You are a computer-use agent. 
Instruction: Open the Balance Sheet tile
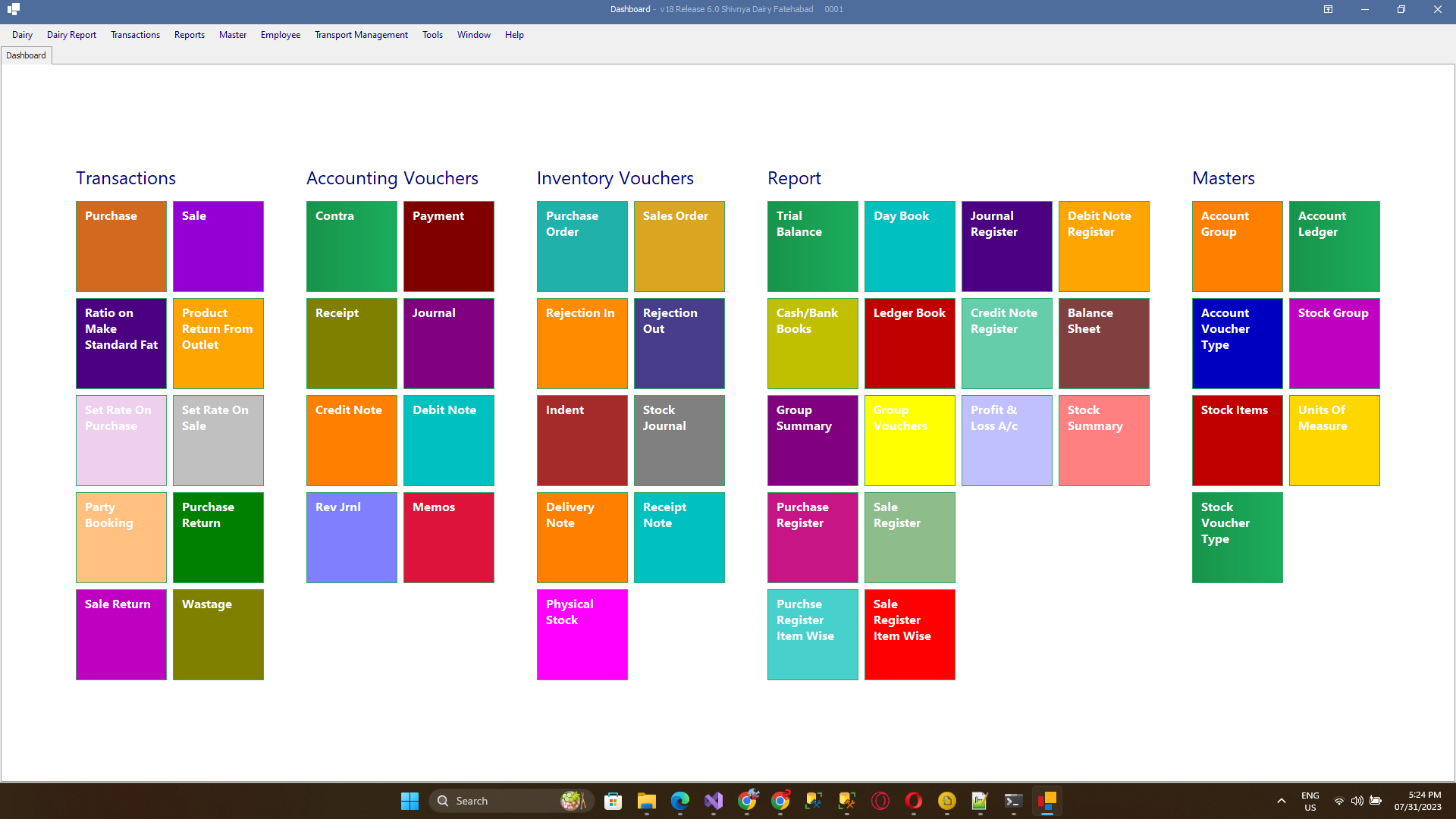pyautogui.click(x=1104, y=344)
